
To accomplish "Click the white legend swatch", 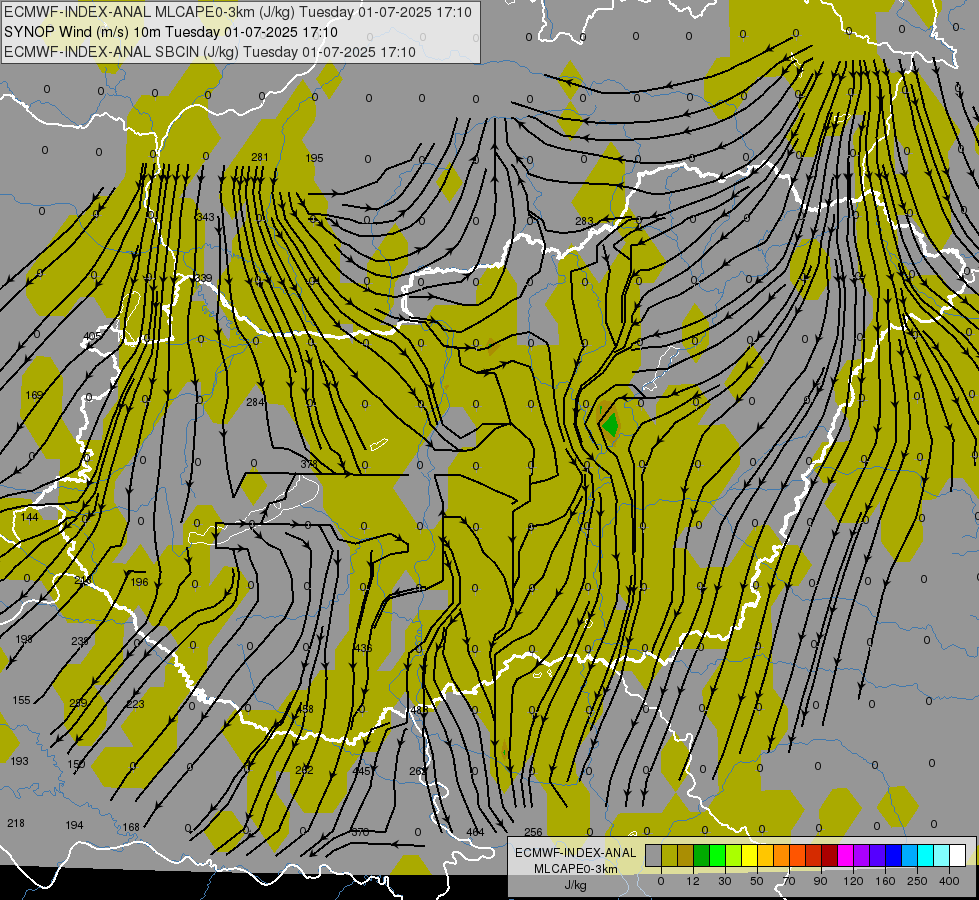I will (x=958, y=855).
